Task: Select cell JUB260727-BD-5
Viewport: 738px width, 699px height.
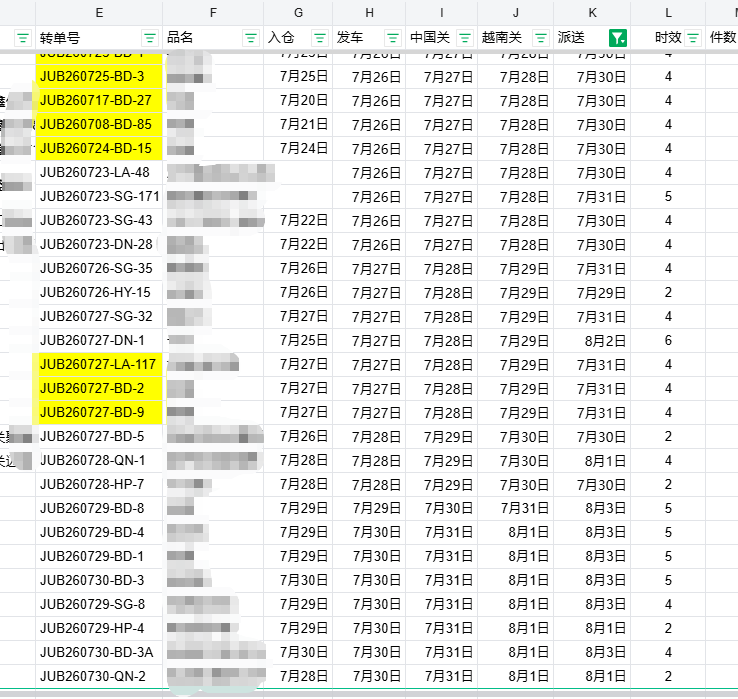Action: click(99, 436)
